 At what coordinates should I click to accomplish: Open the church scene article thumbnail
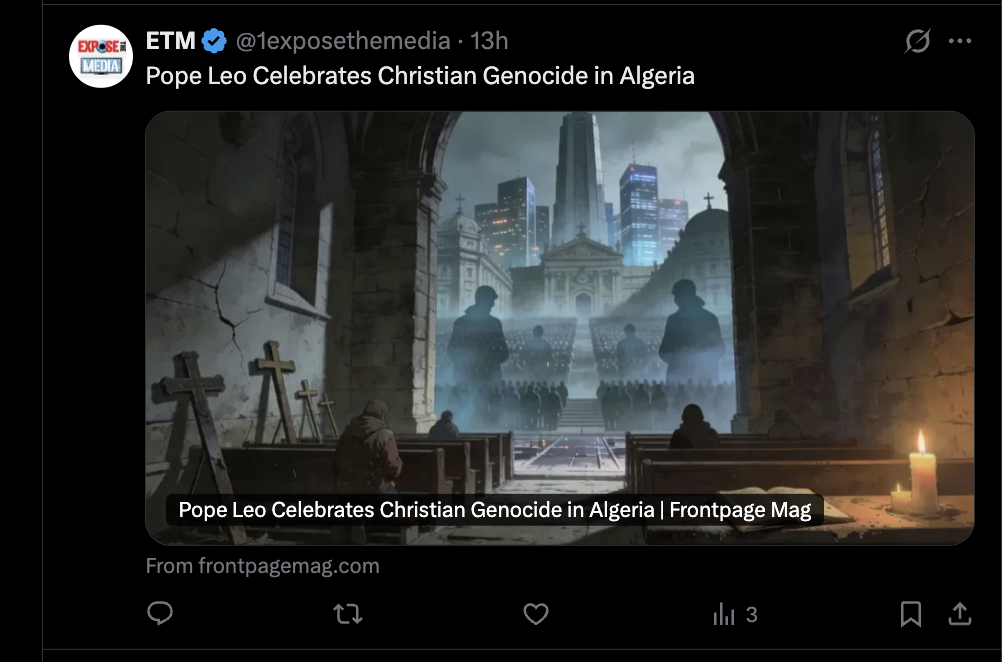coord(560,328)
